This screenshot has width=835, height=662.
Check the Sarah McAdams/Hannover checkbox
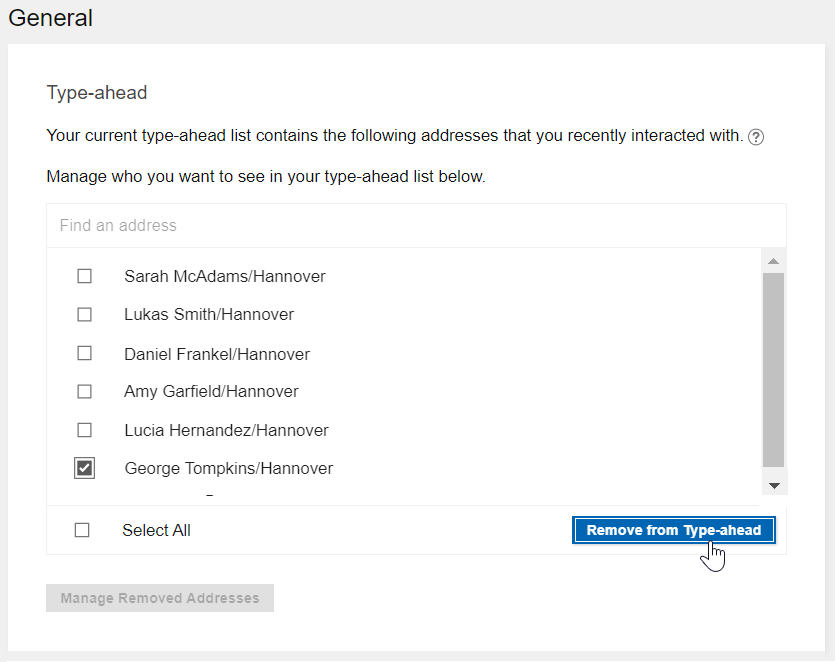point(85,276)
